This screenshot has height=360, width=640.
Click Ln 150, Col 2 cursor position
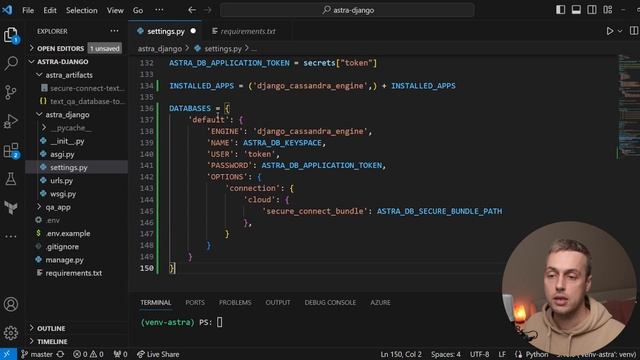tap(401, 354)
